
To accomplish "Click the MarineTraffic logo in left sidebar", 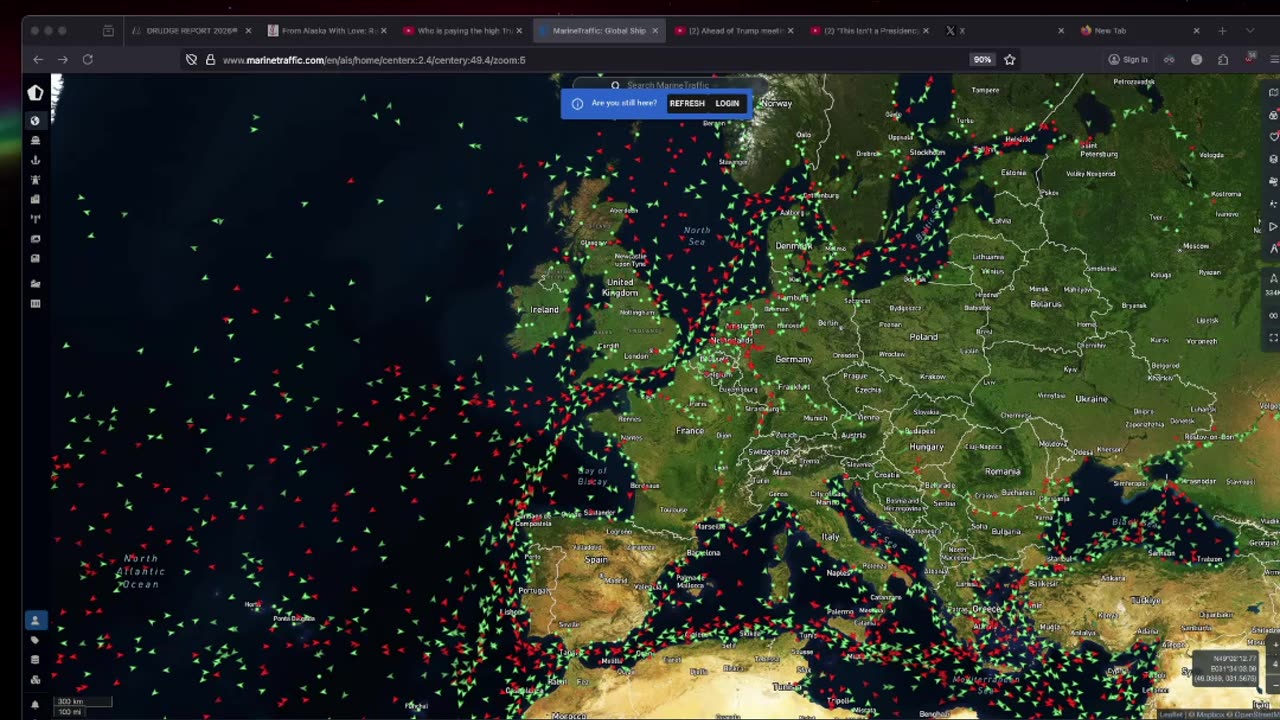I will click(x=35, y=93).
